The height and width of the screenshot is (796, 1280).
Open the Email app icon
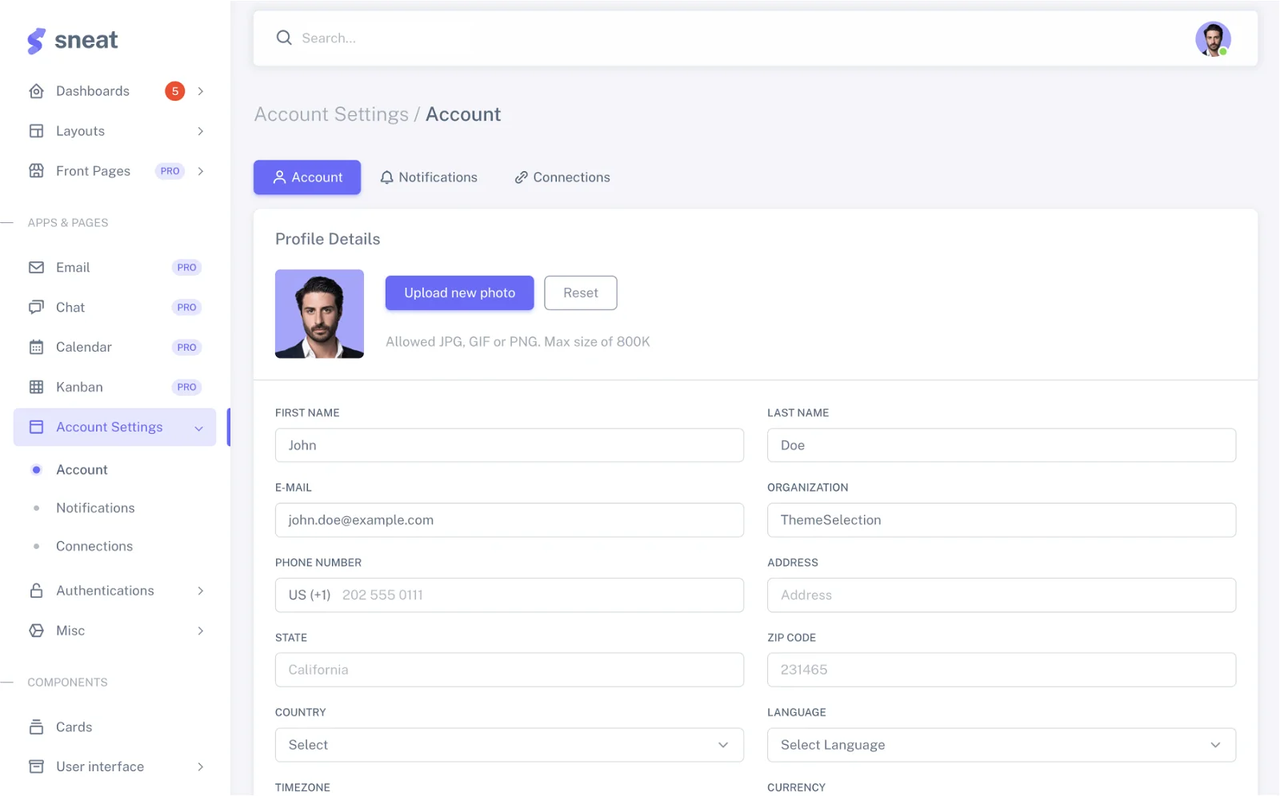point(36,267)
